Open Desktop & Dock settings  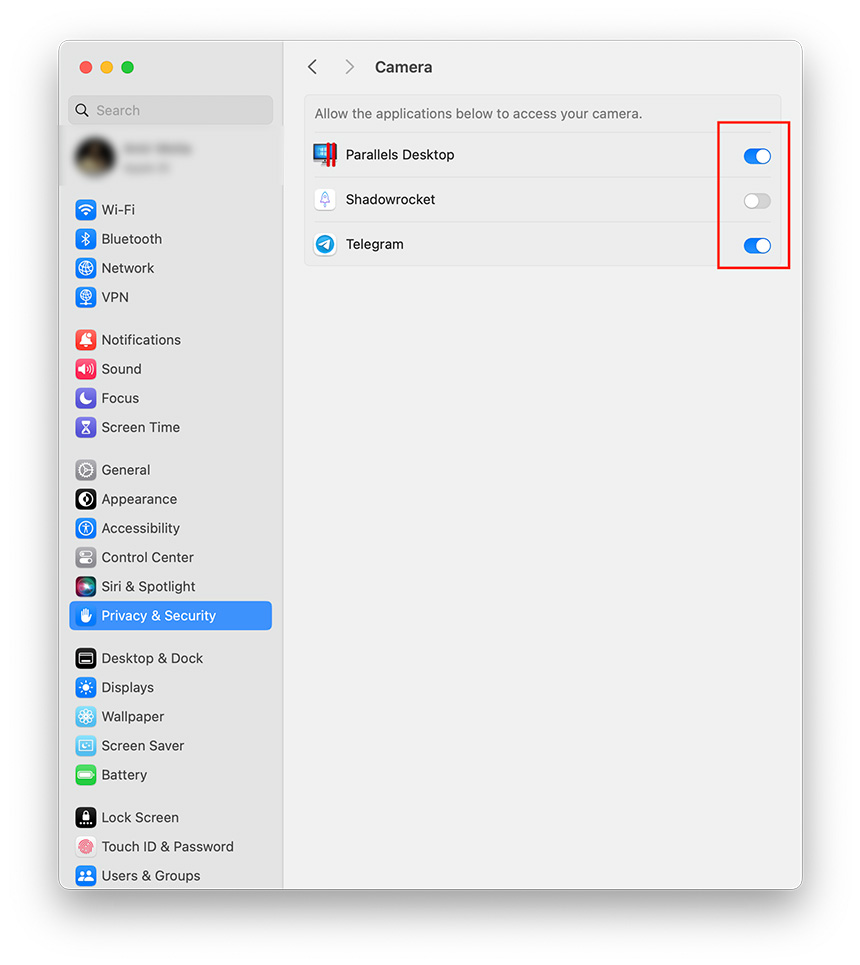171,659
